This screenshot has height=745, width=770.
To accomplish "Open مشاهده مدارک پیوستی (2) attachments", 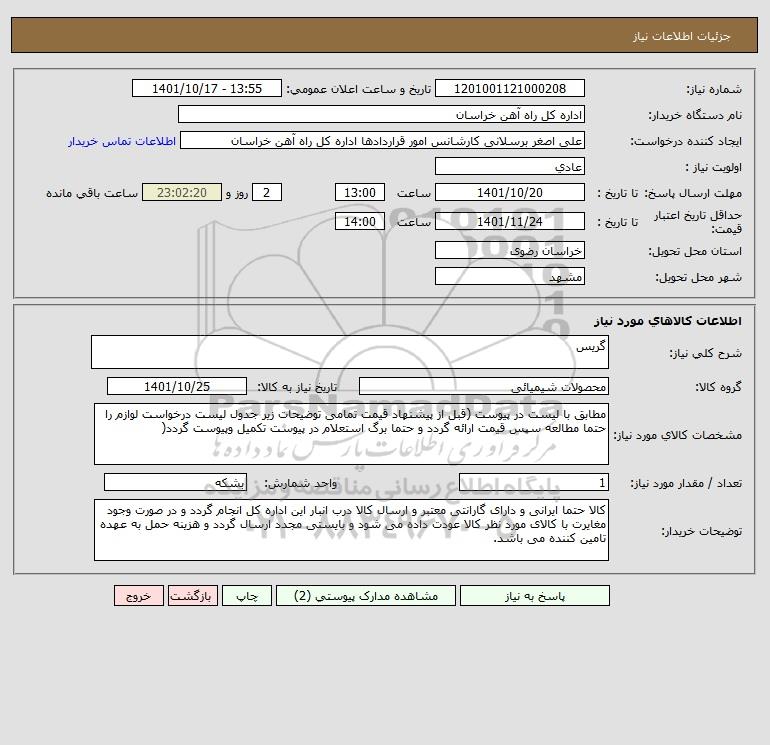I will tap(366, 596).
